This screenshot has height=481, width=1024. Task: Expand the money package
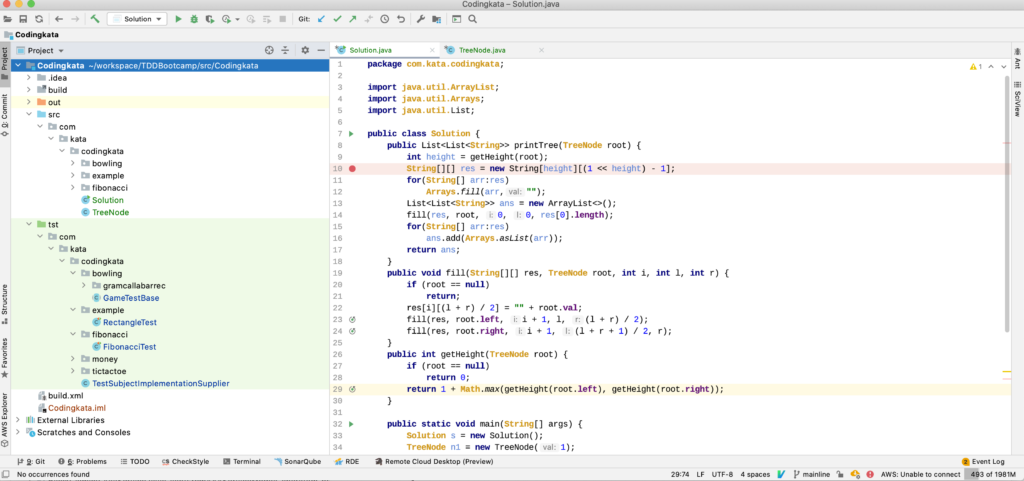point(73,359)
